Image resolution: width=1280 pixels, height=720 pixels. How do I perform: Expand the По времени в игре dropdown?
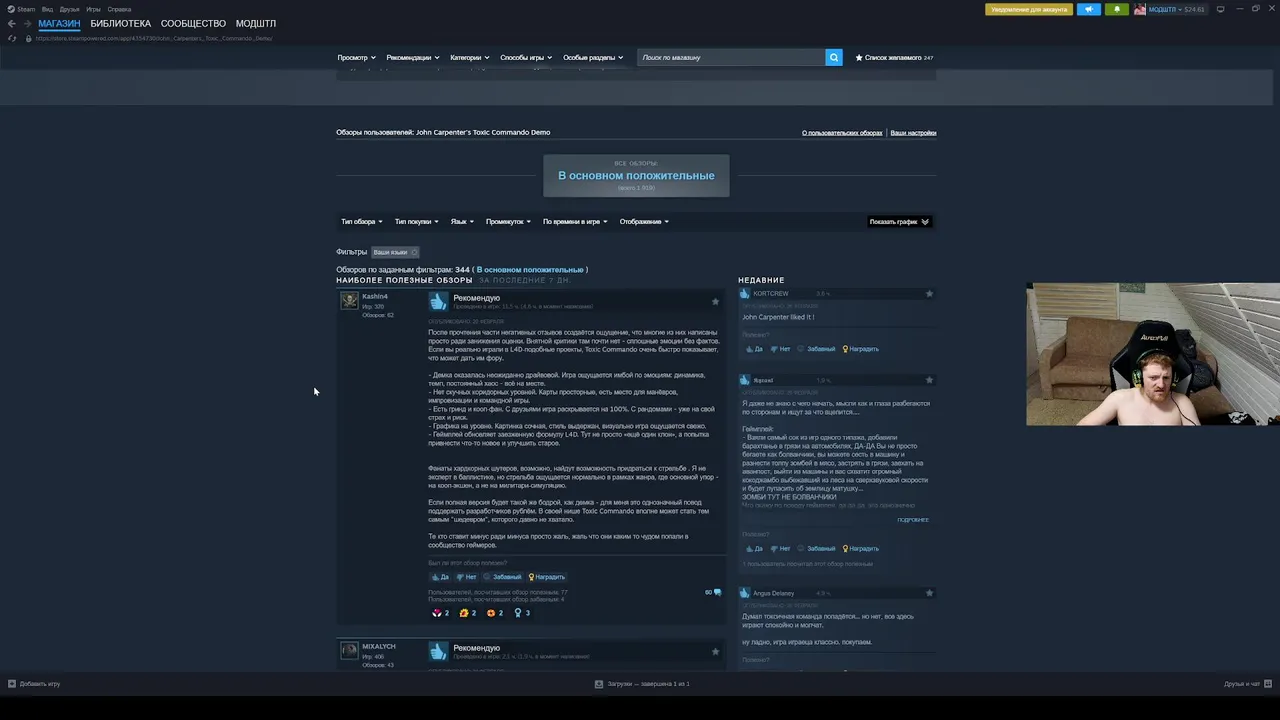tap(575, 222)
